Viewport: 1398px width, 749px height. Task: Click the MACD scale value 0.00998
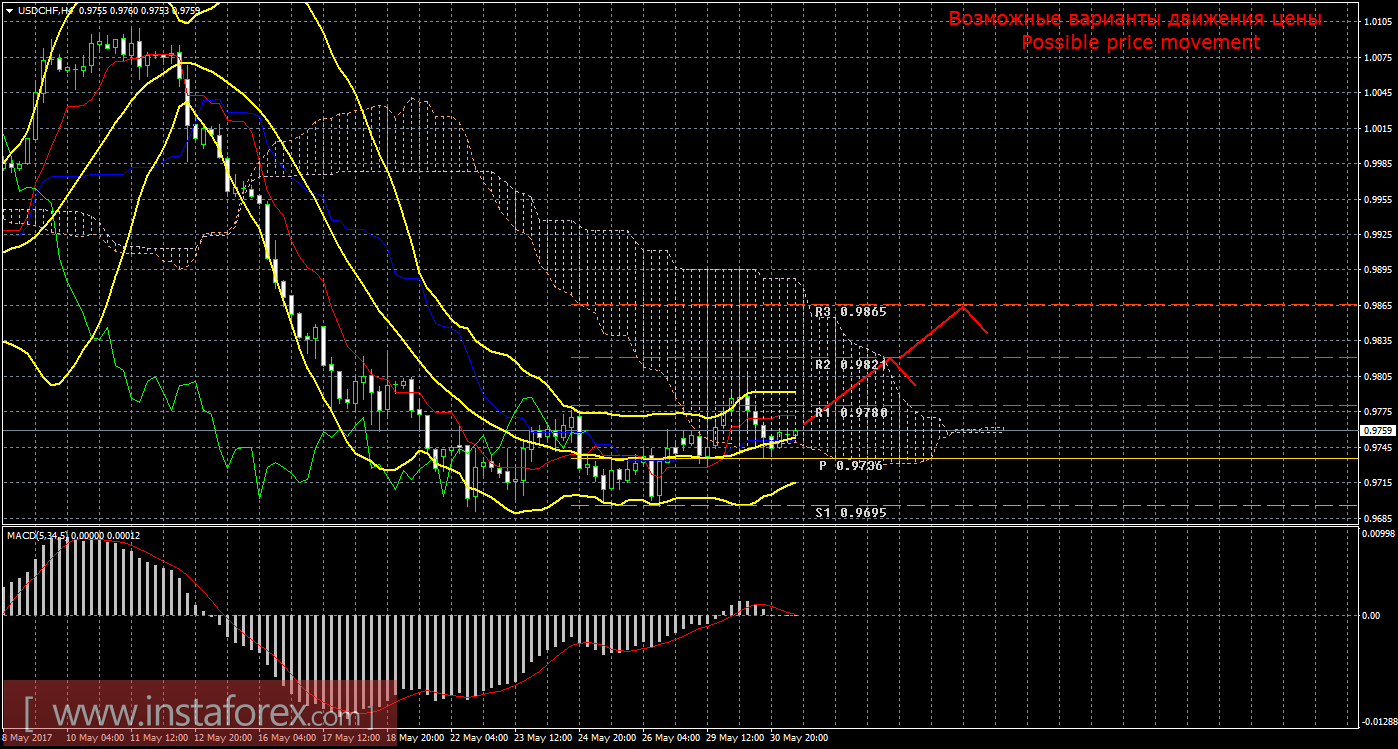click(1377, 533)
